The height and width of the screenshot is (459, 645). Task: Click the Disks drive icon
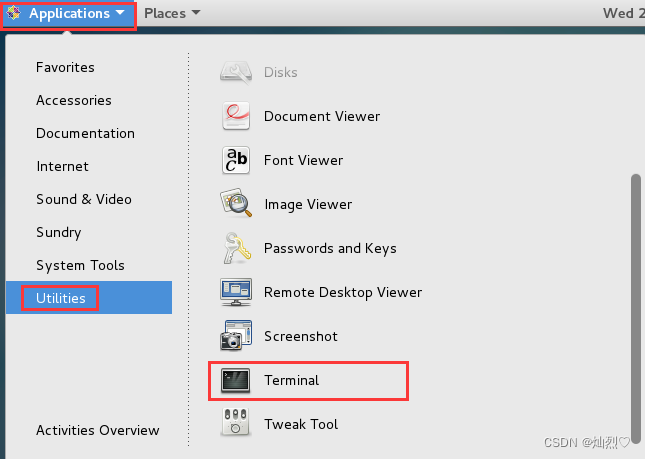(x=236, y=73)
